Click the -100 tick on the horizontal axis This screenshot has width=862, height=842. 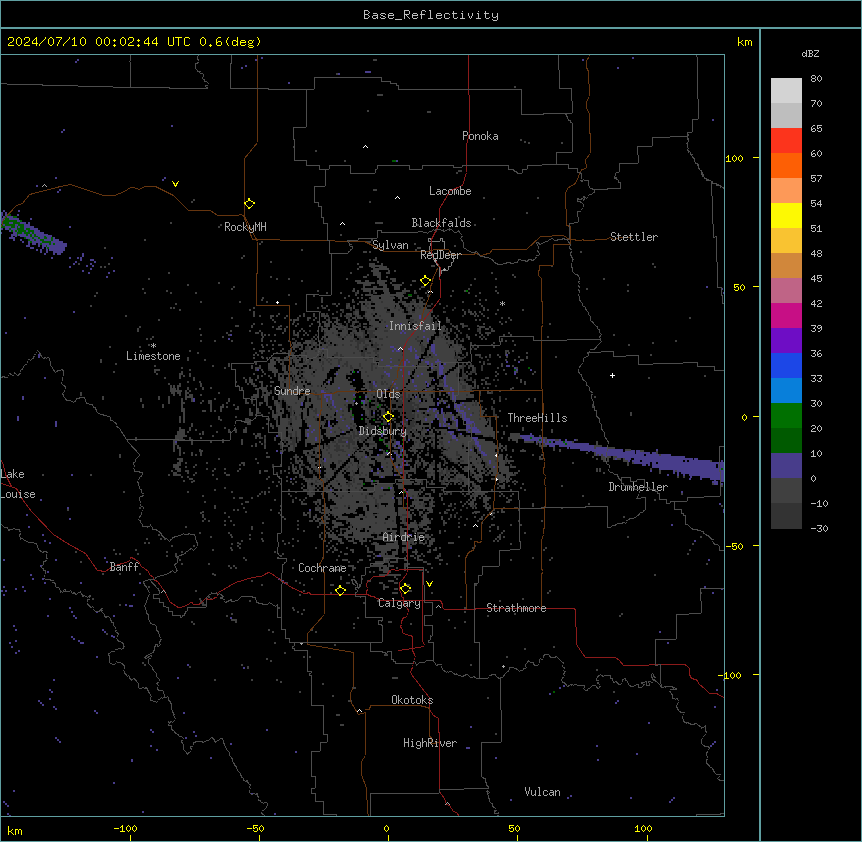(x=125, y=828)
